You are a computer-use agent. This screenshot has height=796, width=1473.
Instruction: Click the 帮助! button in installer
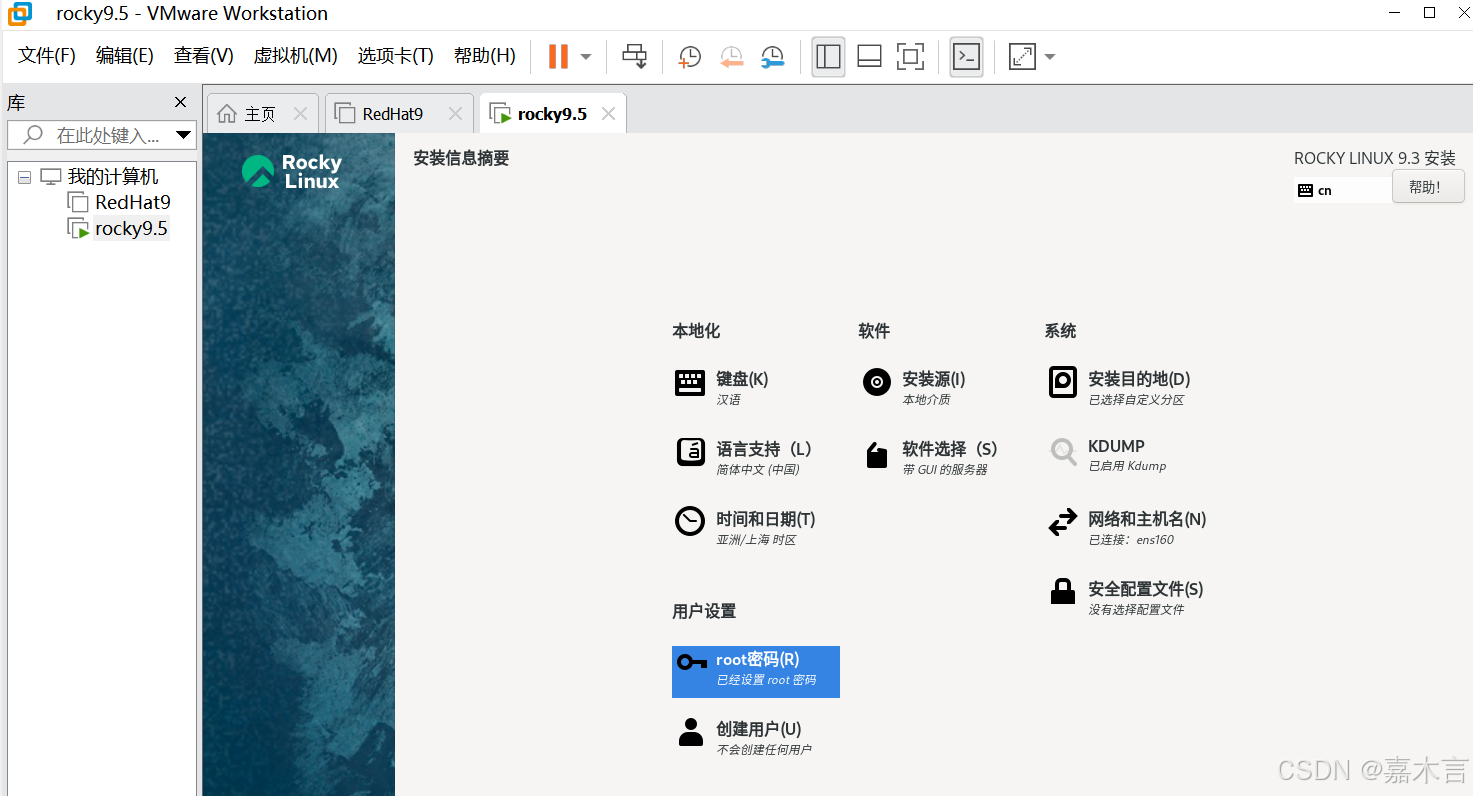point(1428,187)
